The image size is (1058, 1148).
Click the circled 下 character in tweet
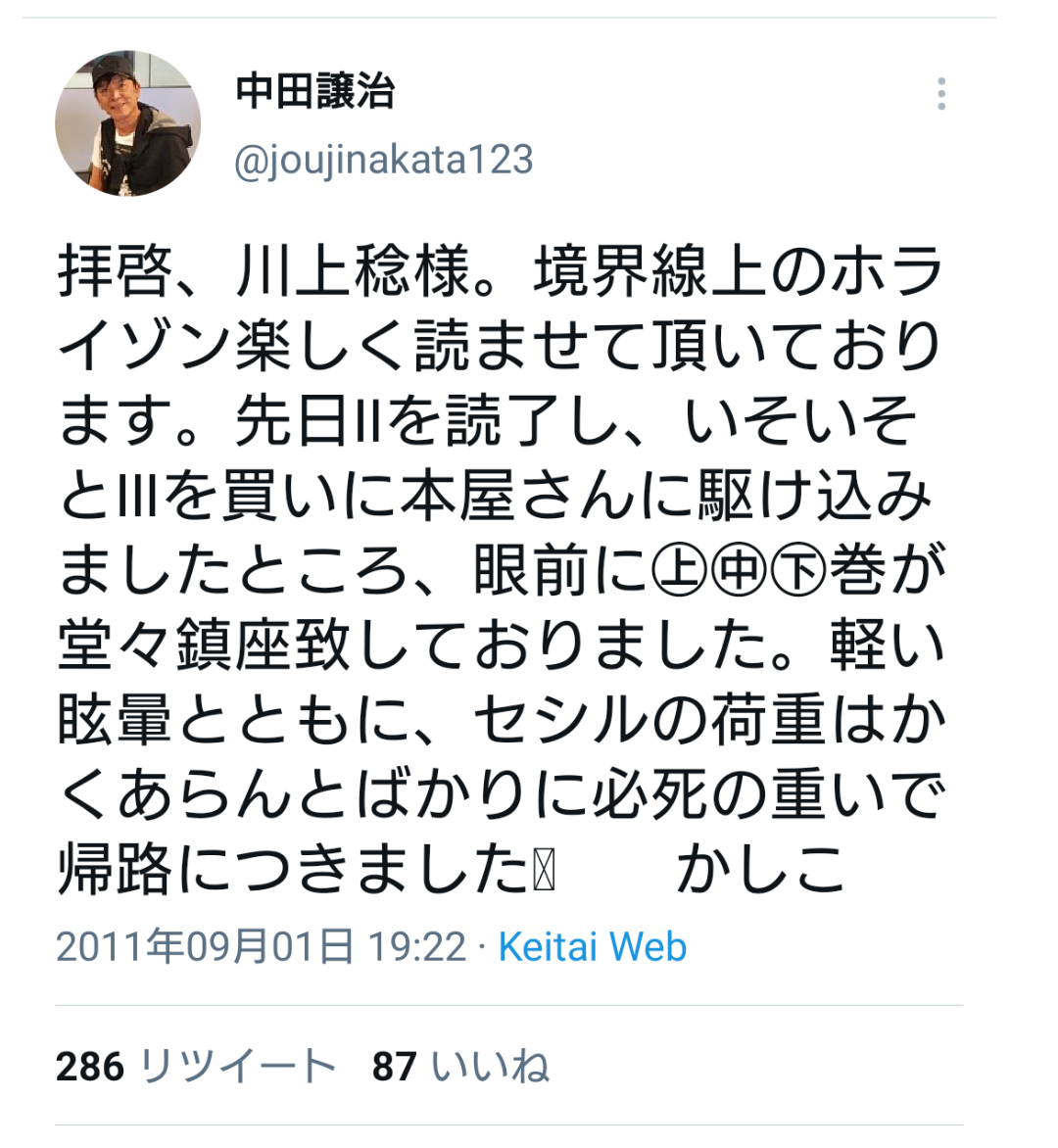click(x=798, y=571)
